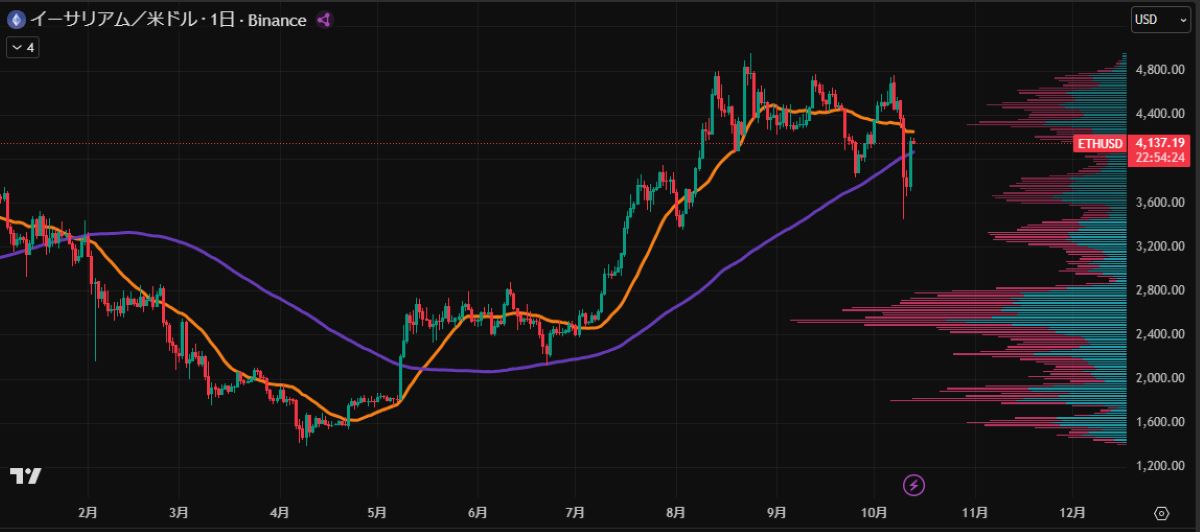Click the purple share-network icon beside Binance
The width and height of the screenshot is (1200, 532).
point(324,20)
